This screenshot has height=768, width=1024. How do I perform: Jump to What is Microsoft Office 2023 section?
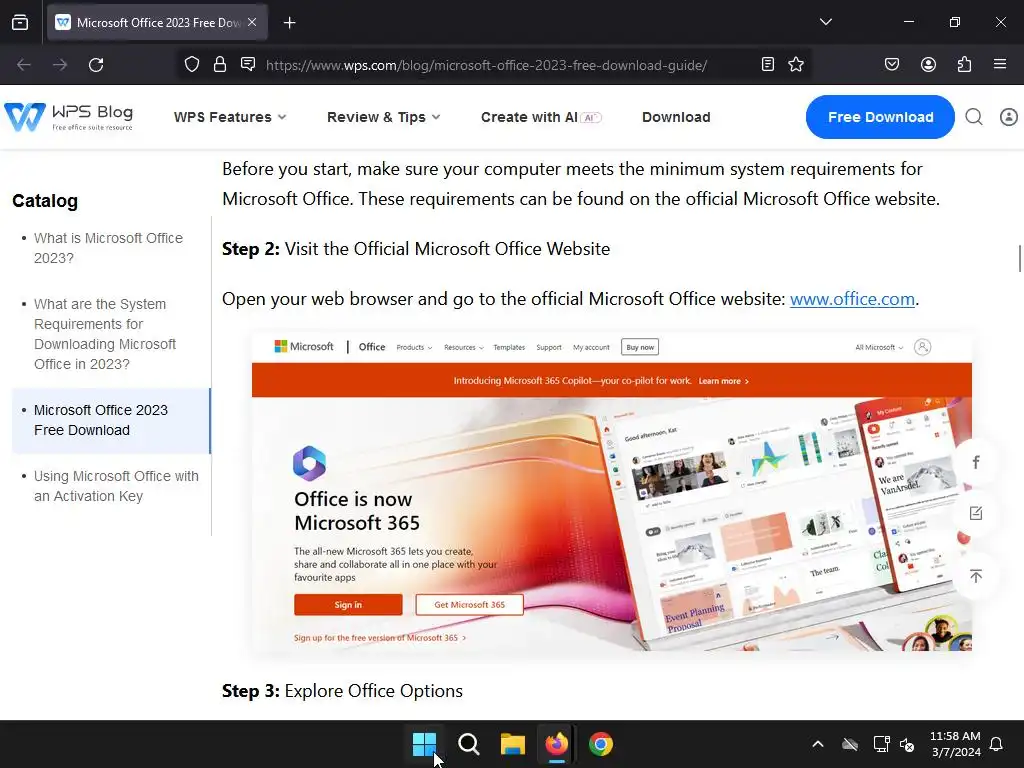pos(108,248)
